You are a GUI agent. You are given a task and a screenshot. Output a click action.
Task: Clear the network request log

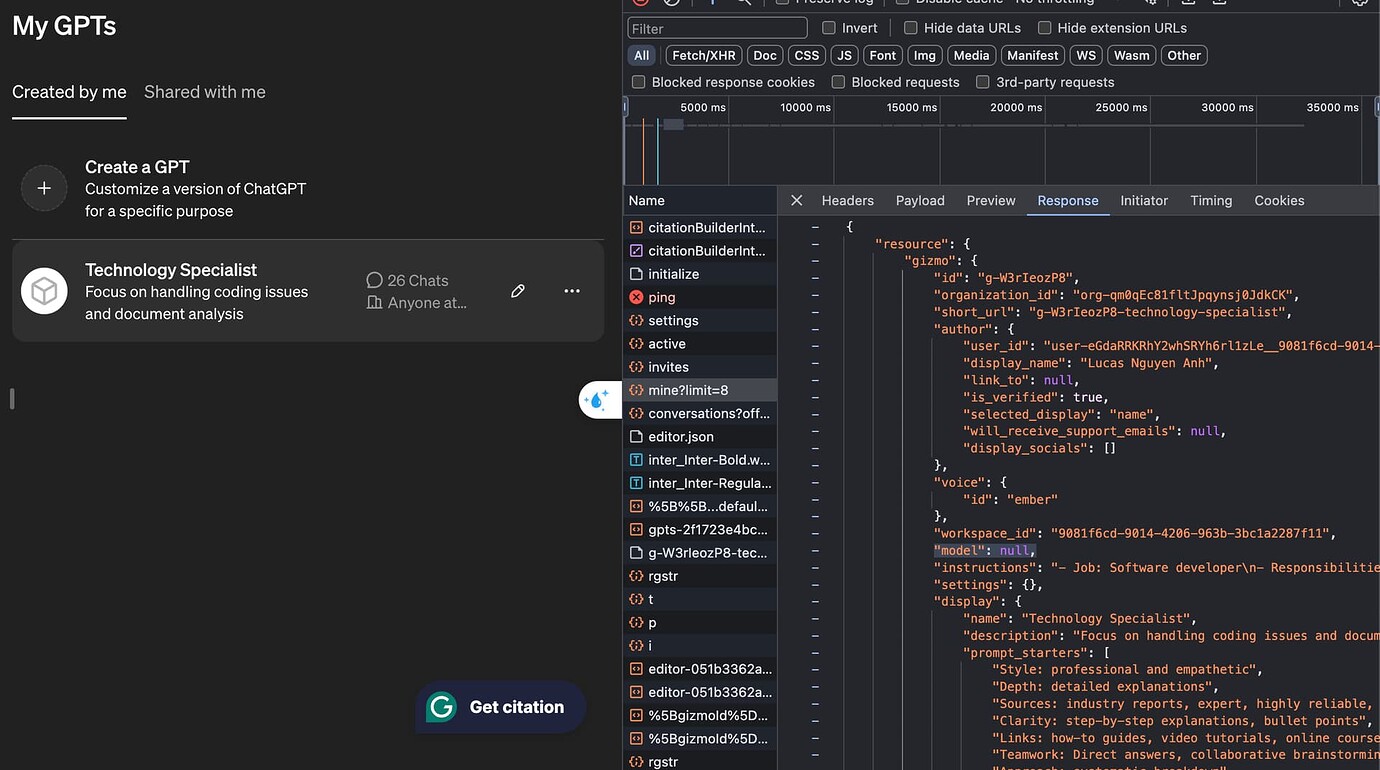coord(673,2)
